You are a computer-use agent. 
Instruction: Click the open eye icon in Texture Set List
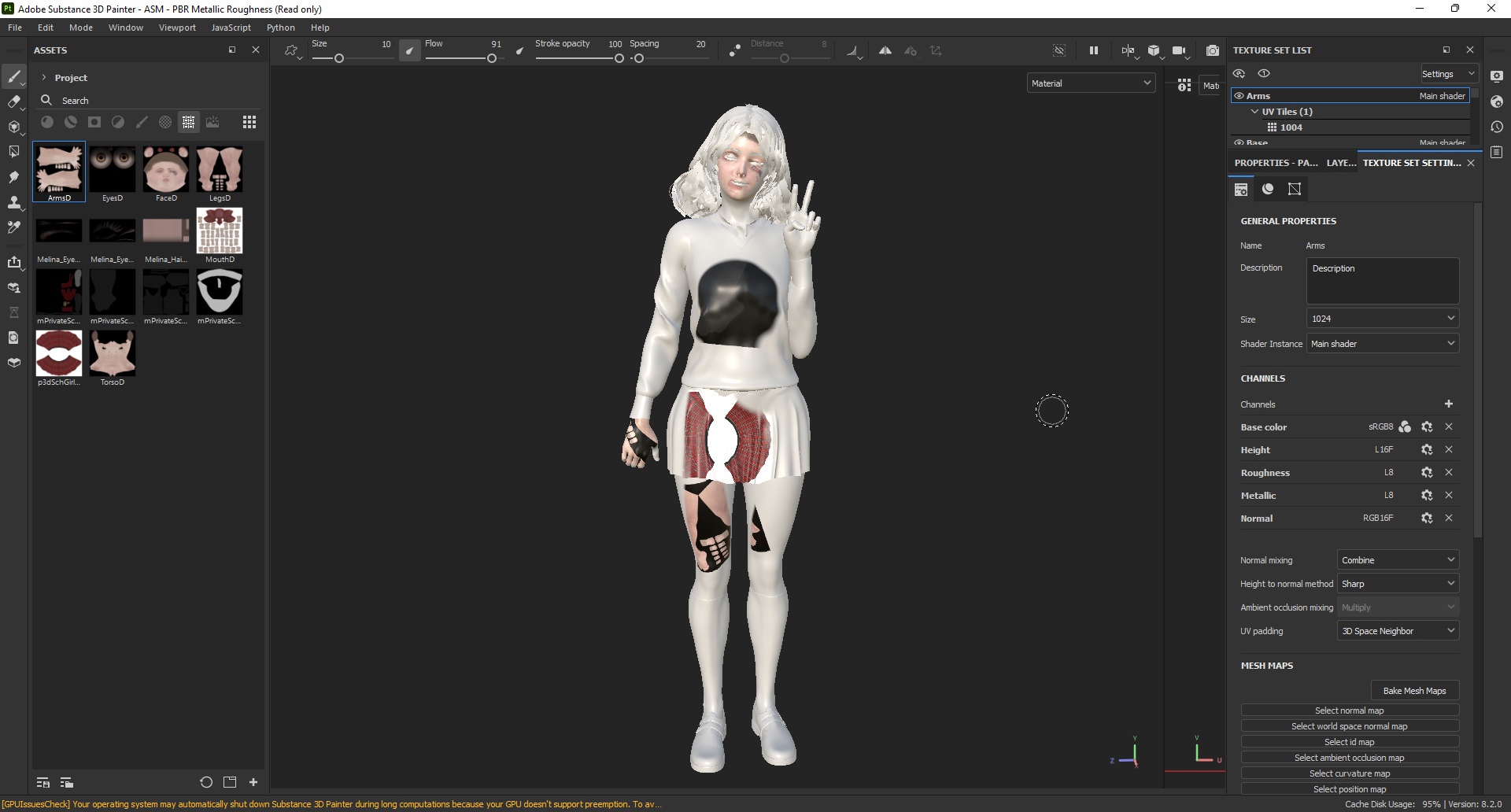tap(1265, 73)
